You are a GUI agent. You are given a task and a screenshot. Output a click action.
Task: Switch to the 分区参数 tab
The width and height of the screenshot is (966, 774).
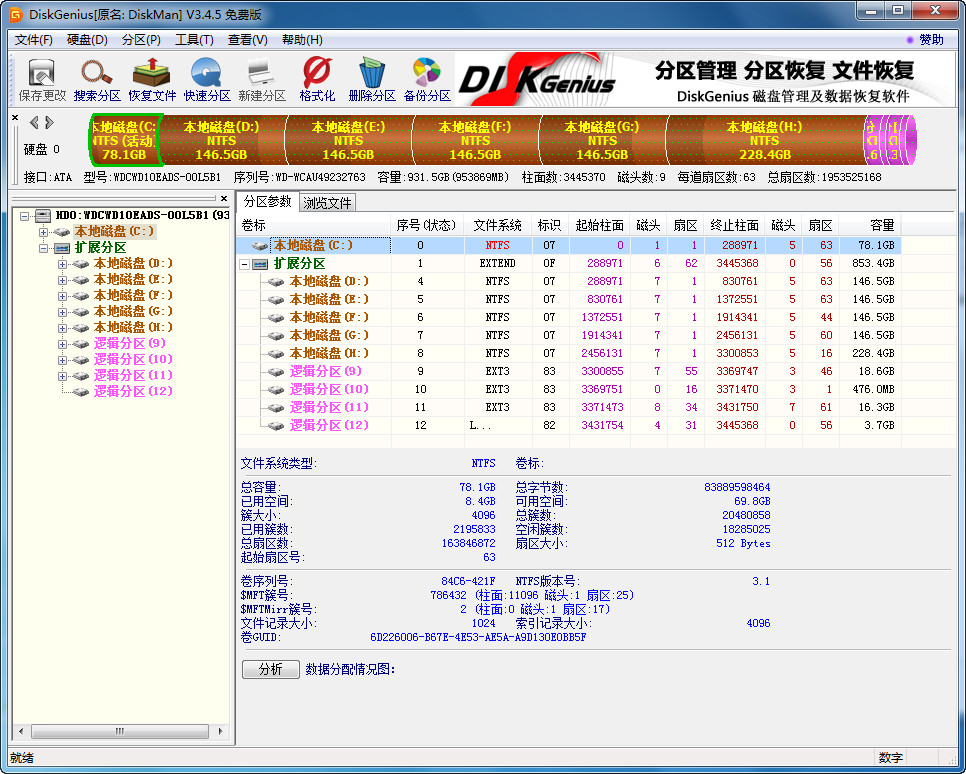[267, 202]
